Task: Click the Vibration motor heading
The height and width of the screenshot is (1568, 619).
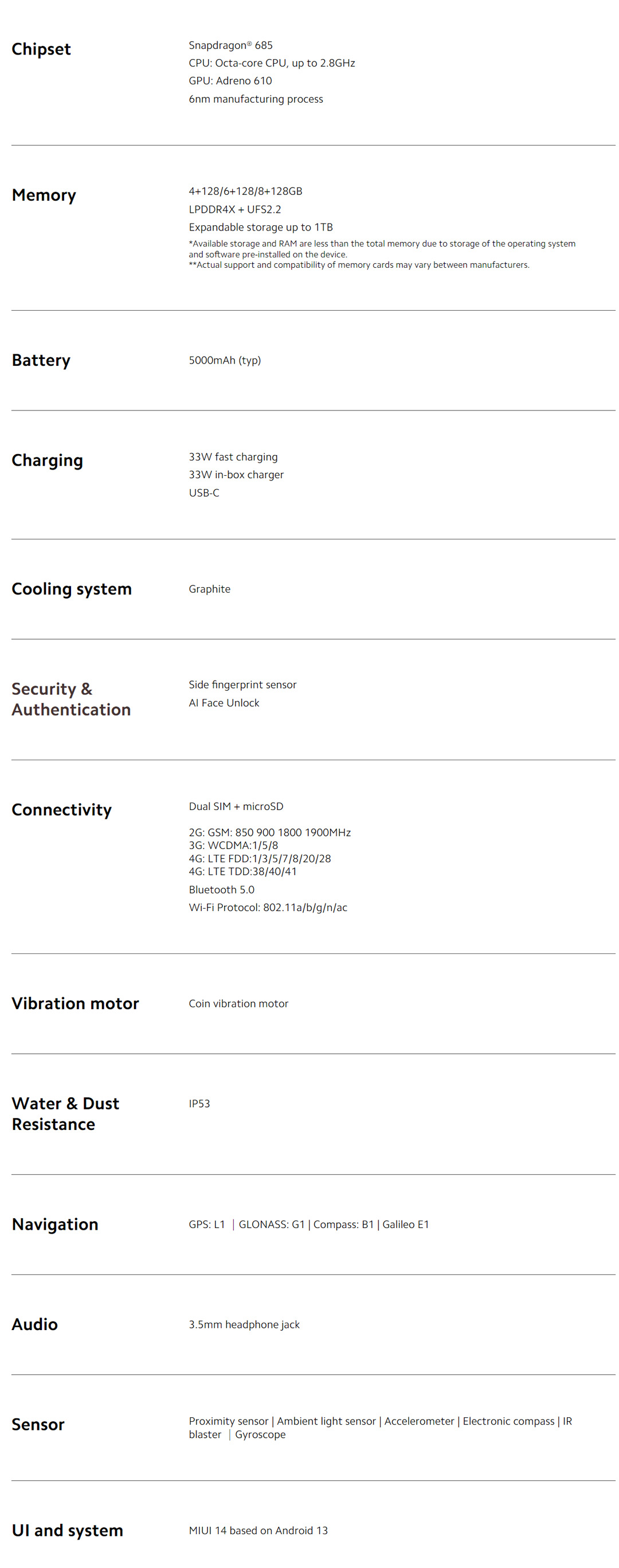Action: coord(75,1003)
